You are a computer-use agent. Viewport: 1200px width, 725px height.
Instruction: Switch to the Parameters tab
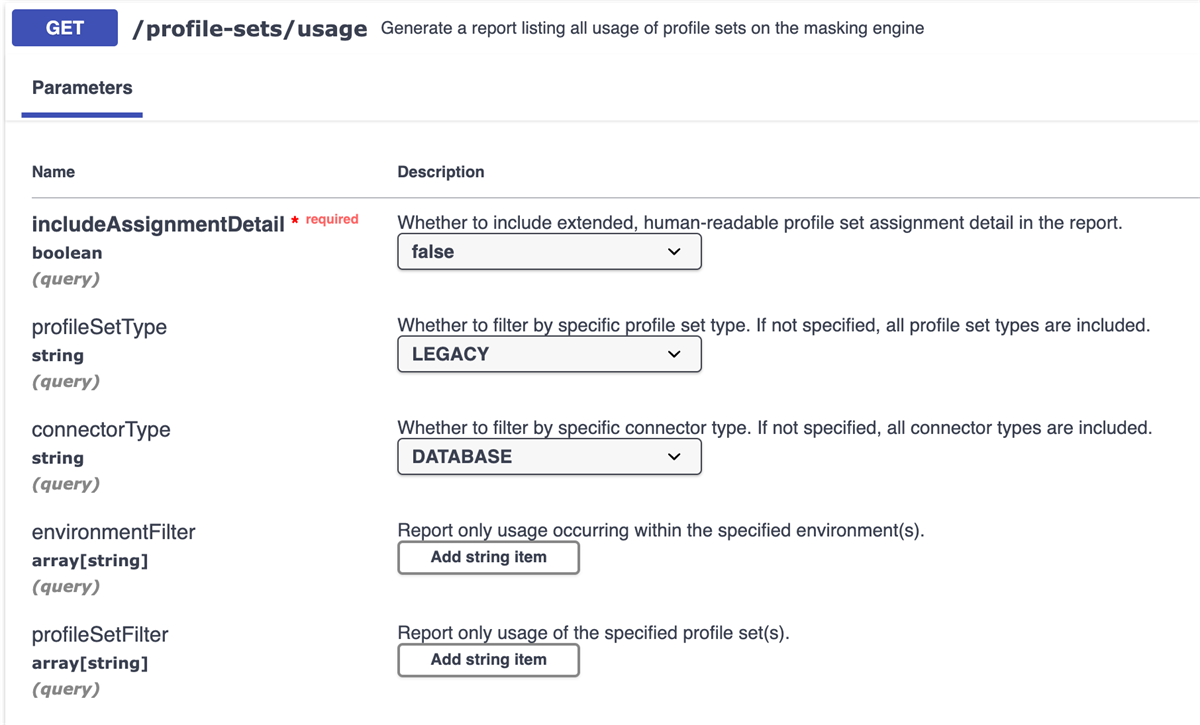[x=82, y=88]
